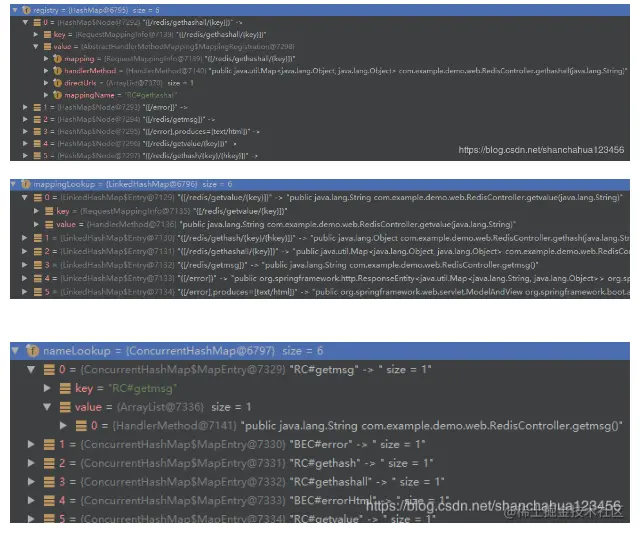Click the mappingName field icon

(x=57, y=95)
